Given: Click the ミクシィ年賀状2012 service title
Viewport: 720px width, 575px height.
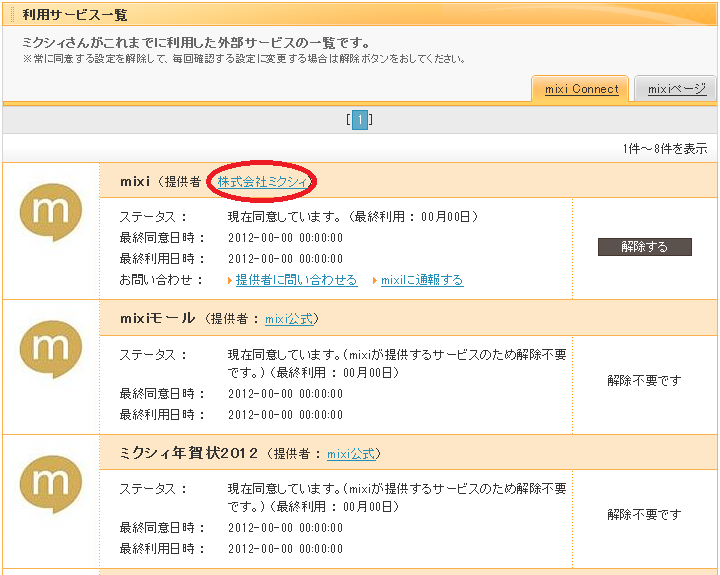Looking at the screenshot, I should click(188, 453).
